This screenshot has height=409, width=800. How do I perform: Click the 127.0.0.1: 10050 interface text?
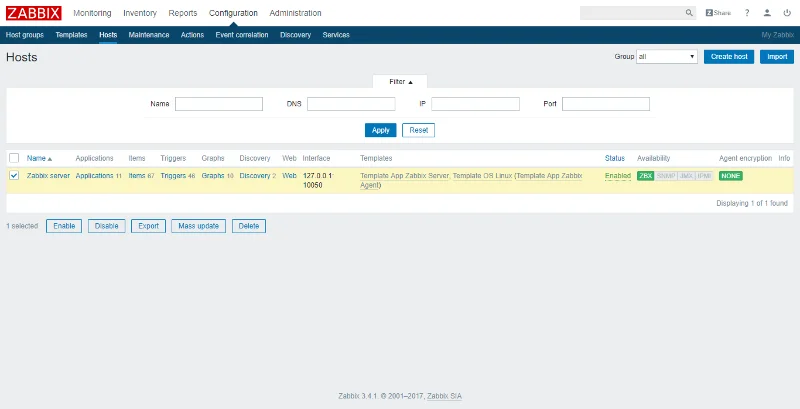click(318, 181)
